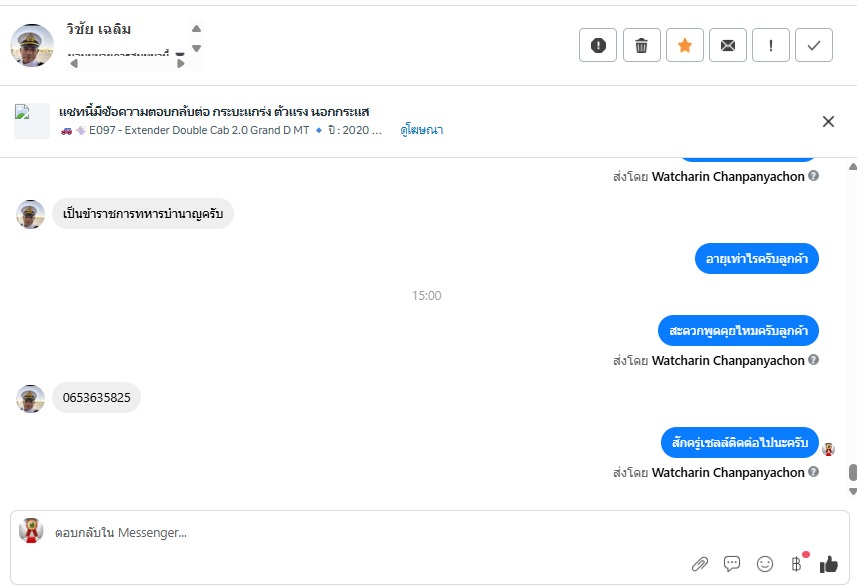857x588 pixels.
Task: Open saved replies speech bubble icon
Action: [732, 564]
